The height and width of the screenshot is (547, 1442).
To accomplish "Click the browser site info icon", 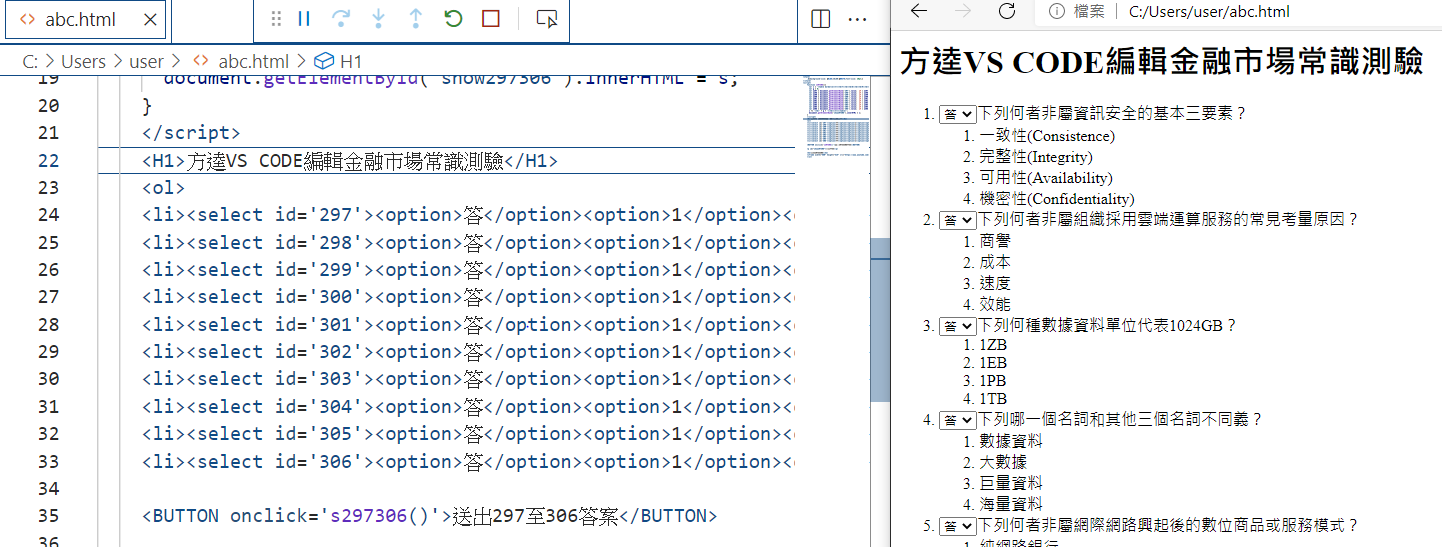I will (1056, 11).
